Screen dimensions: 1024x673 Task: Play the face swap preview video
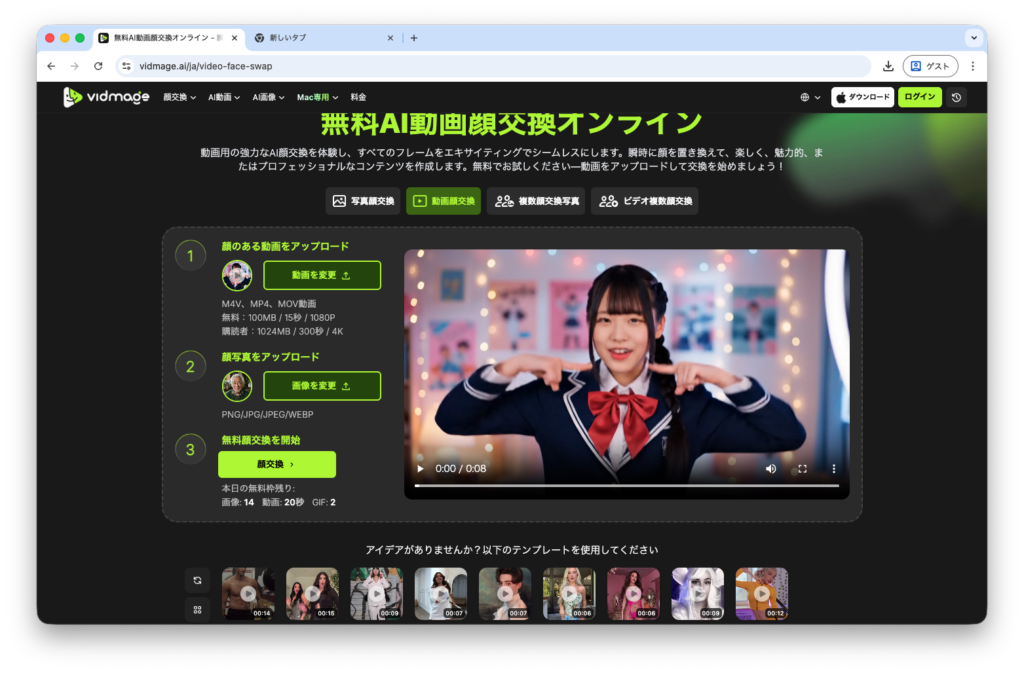(x=420, y=468)
